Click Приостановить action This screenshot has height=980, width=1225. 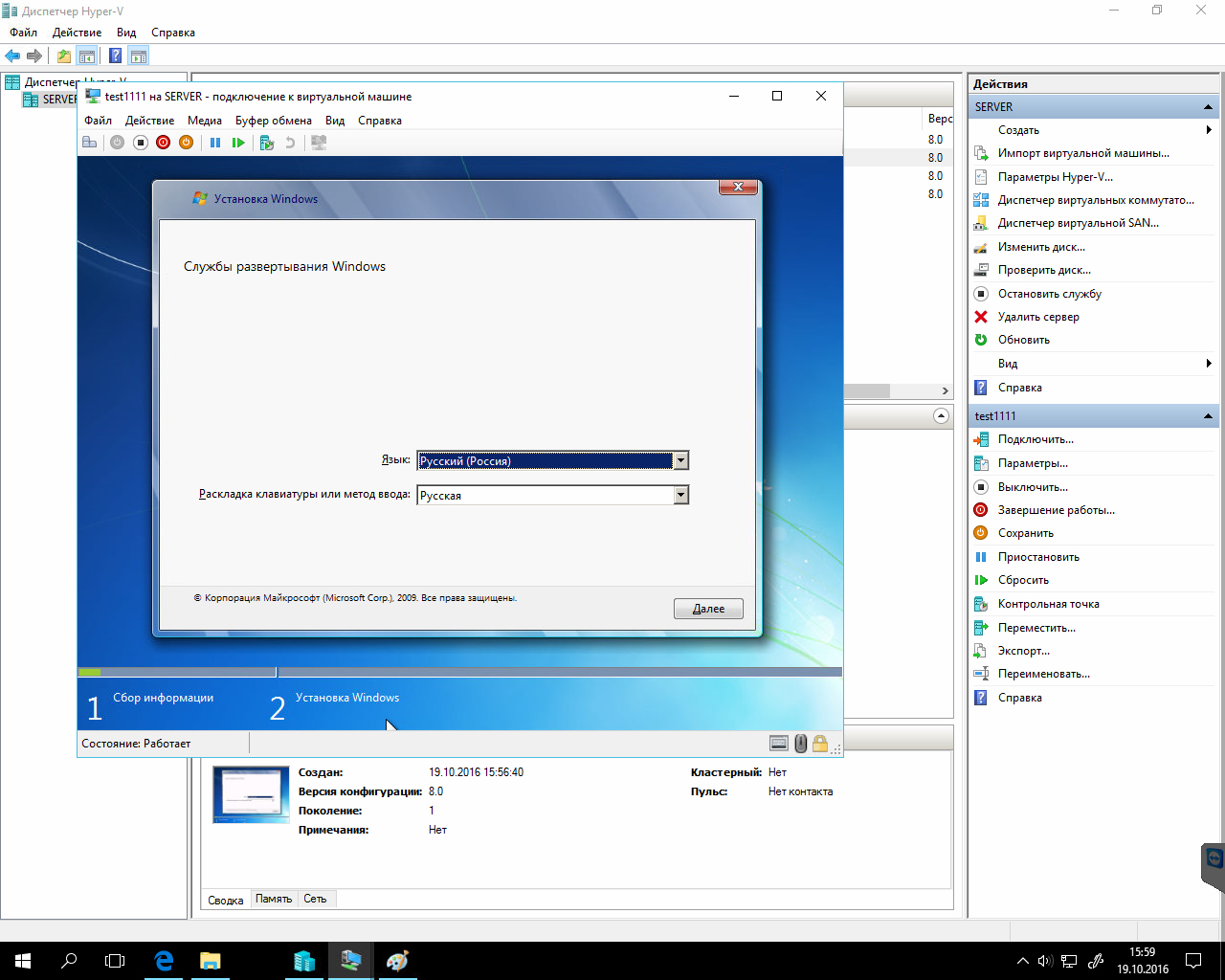point(1038,557)
